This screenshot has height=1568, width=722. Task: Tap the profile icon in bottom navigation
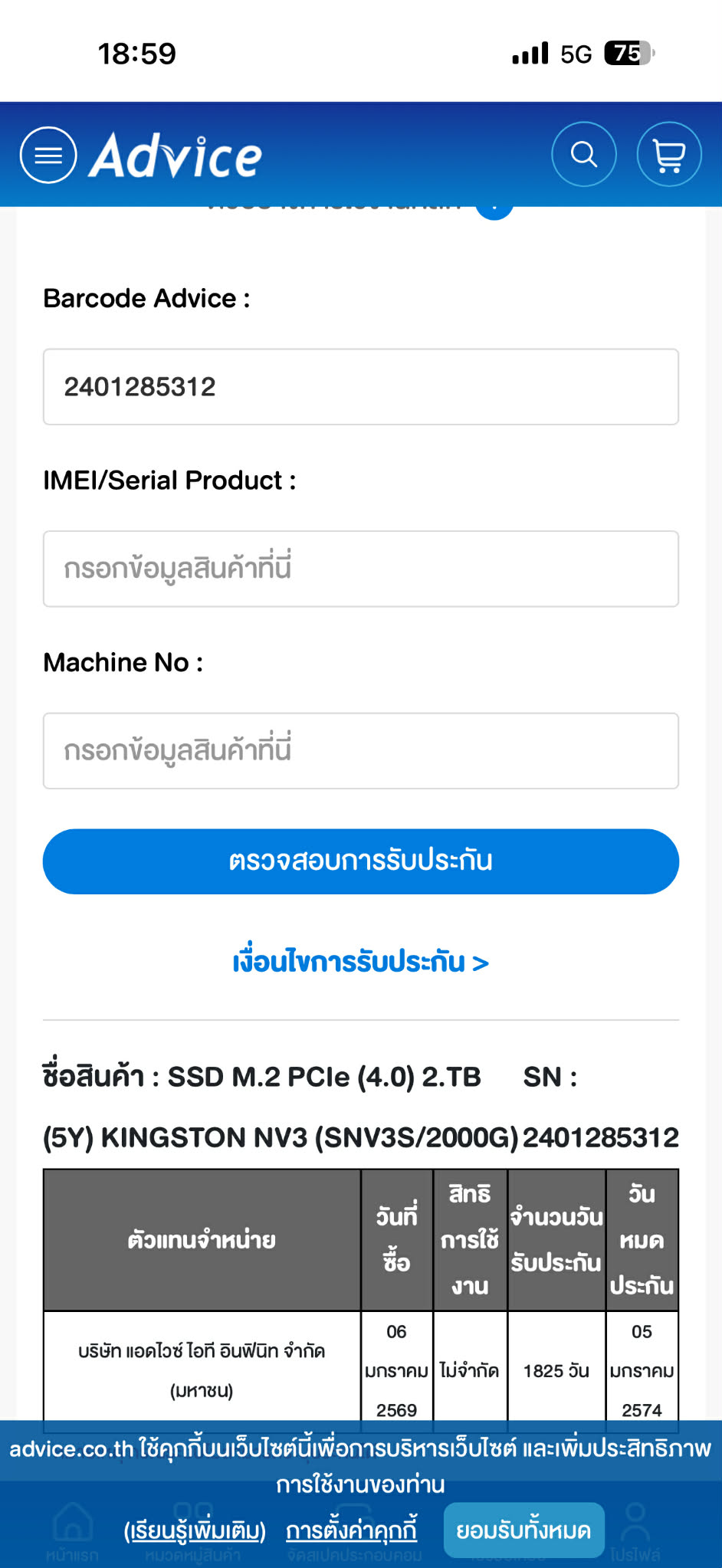tap(635, 1524)
